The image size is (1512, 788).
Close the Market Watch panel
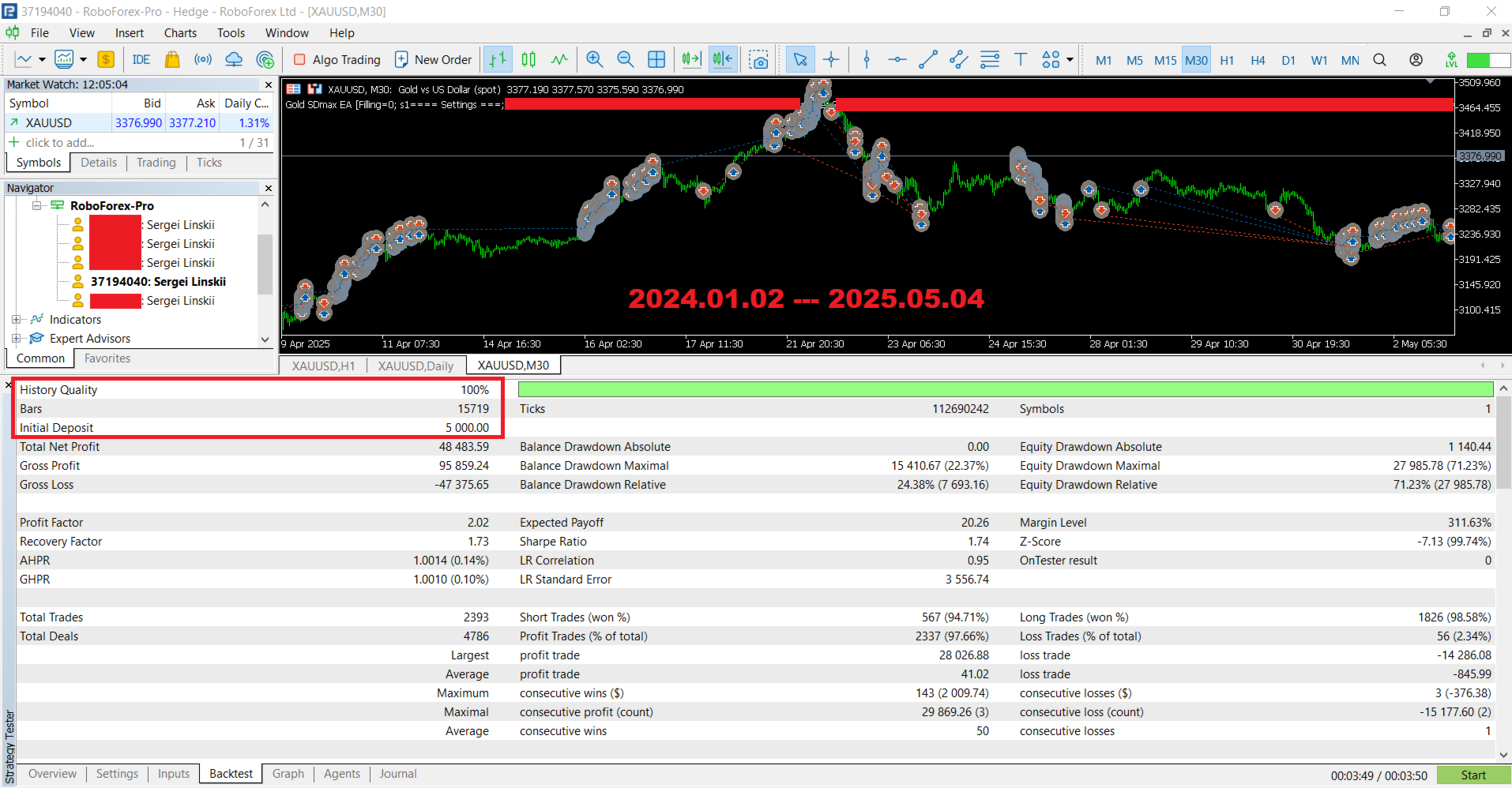(x=268, y=84)
